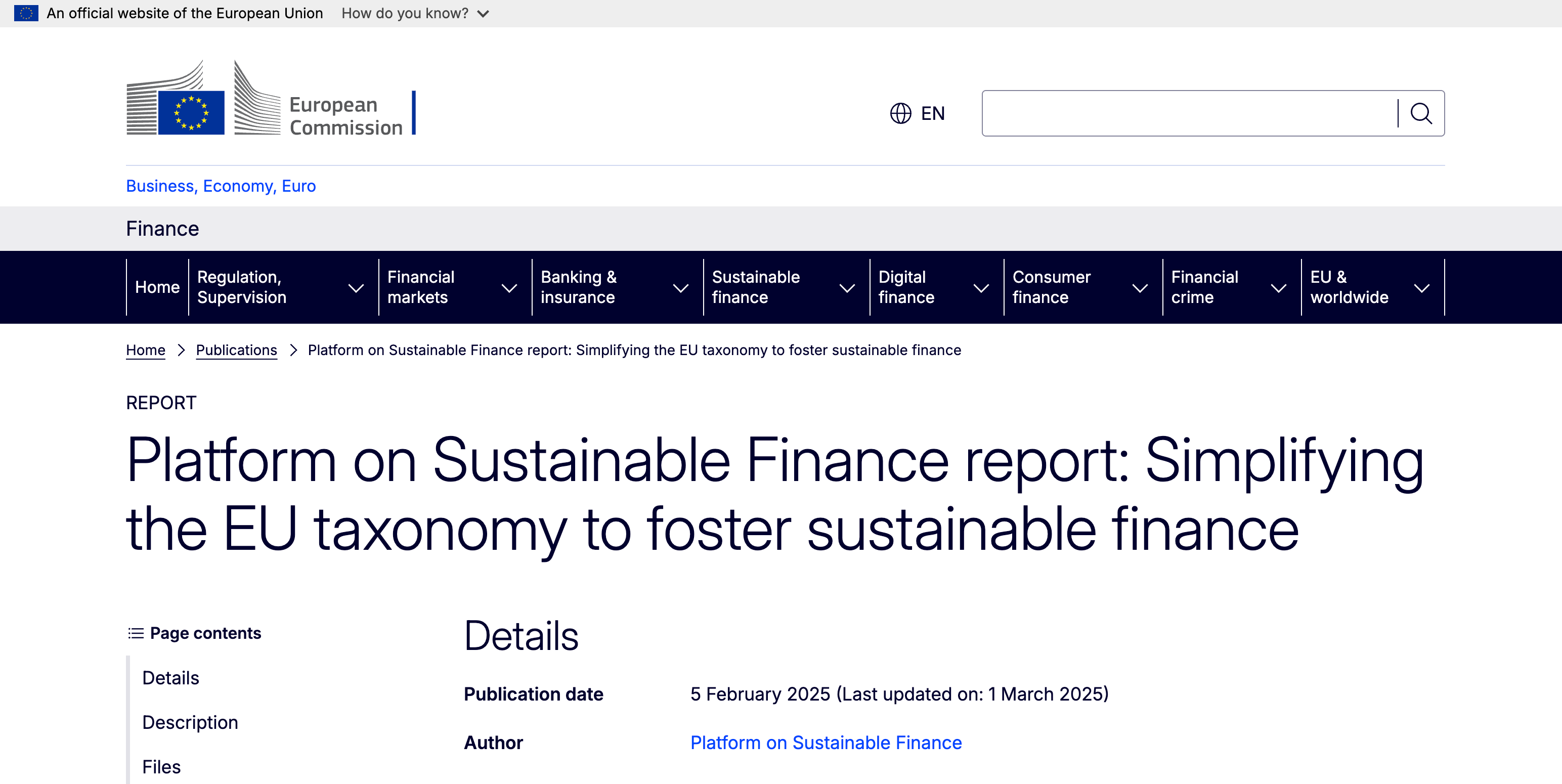
Task: Click the Business, Economy, Euro link
Action: coord(221,186)
